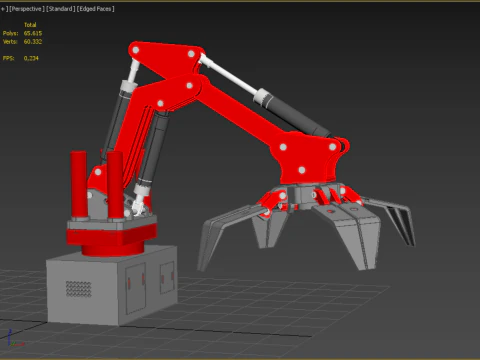Open the [Edged Faces] per-view preference menu
This screenshot has height=360, width=480.
(96, 9)
